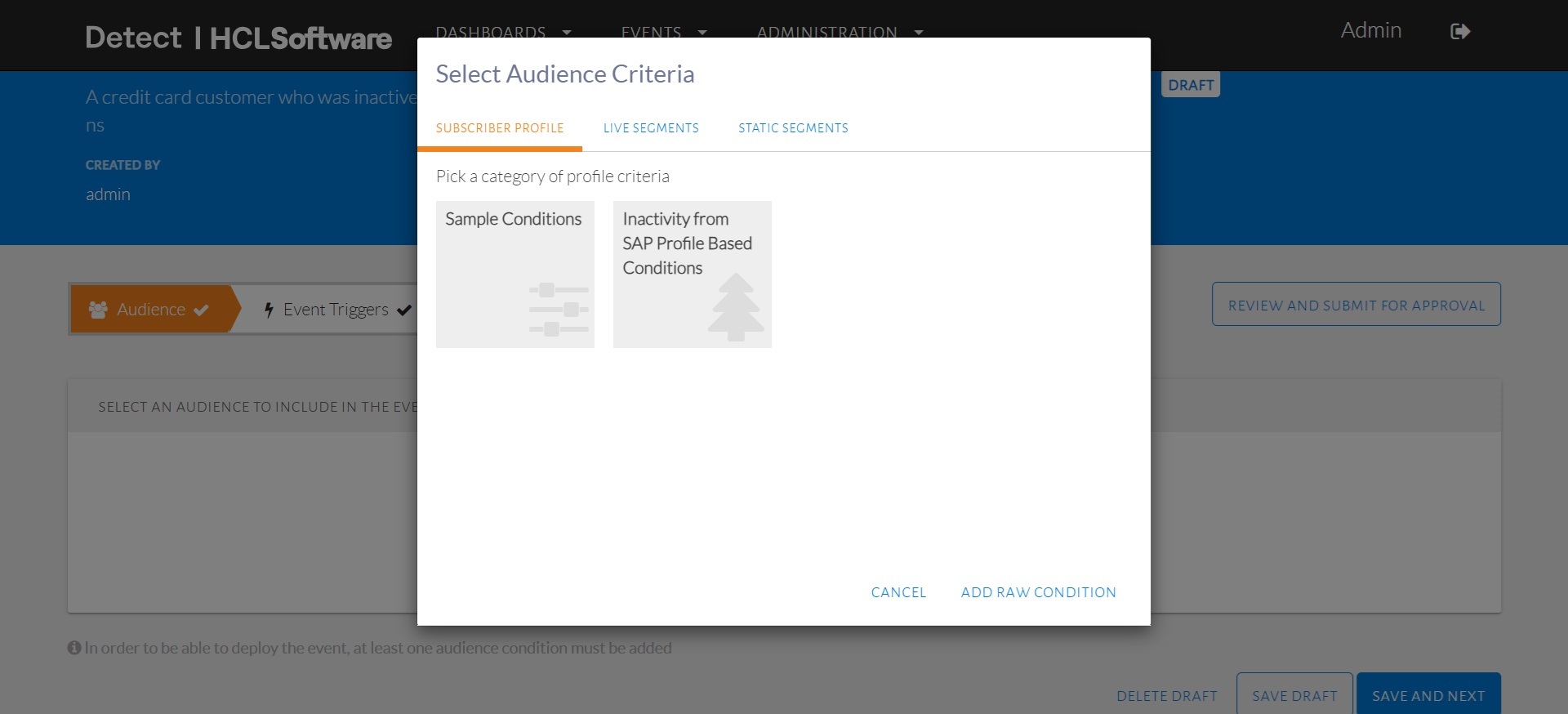Cancel the audience criteria dialog
The image size is (1568, 714).
click(898, 592)
